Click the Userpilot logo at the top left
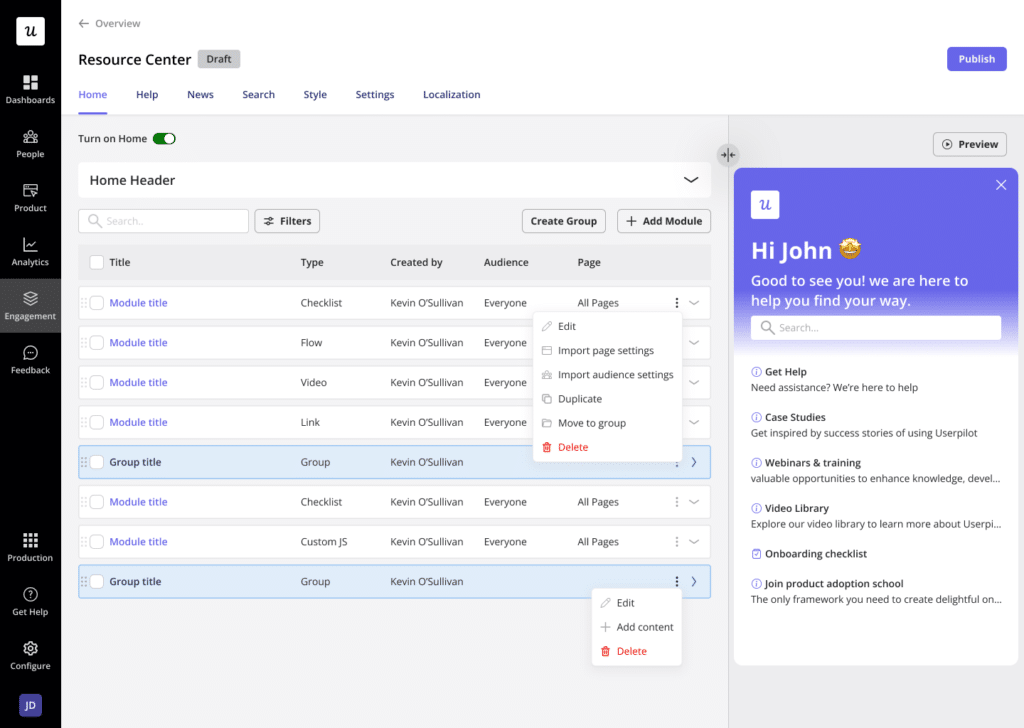1024x728 pixels. (30, 30)
